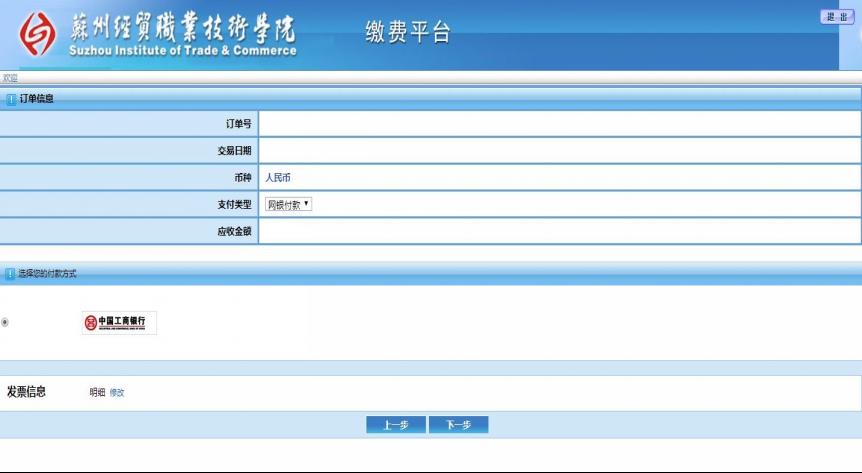The width and height of the screenshot is (862, 473).
Task: Click the 应收金额 amount receivable field
Action: point(559,231)
